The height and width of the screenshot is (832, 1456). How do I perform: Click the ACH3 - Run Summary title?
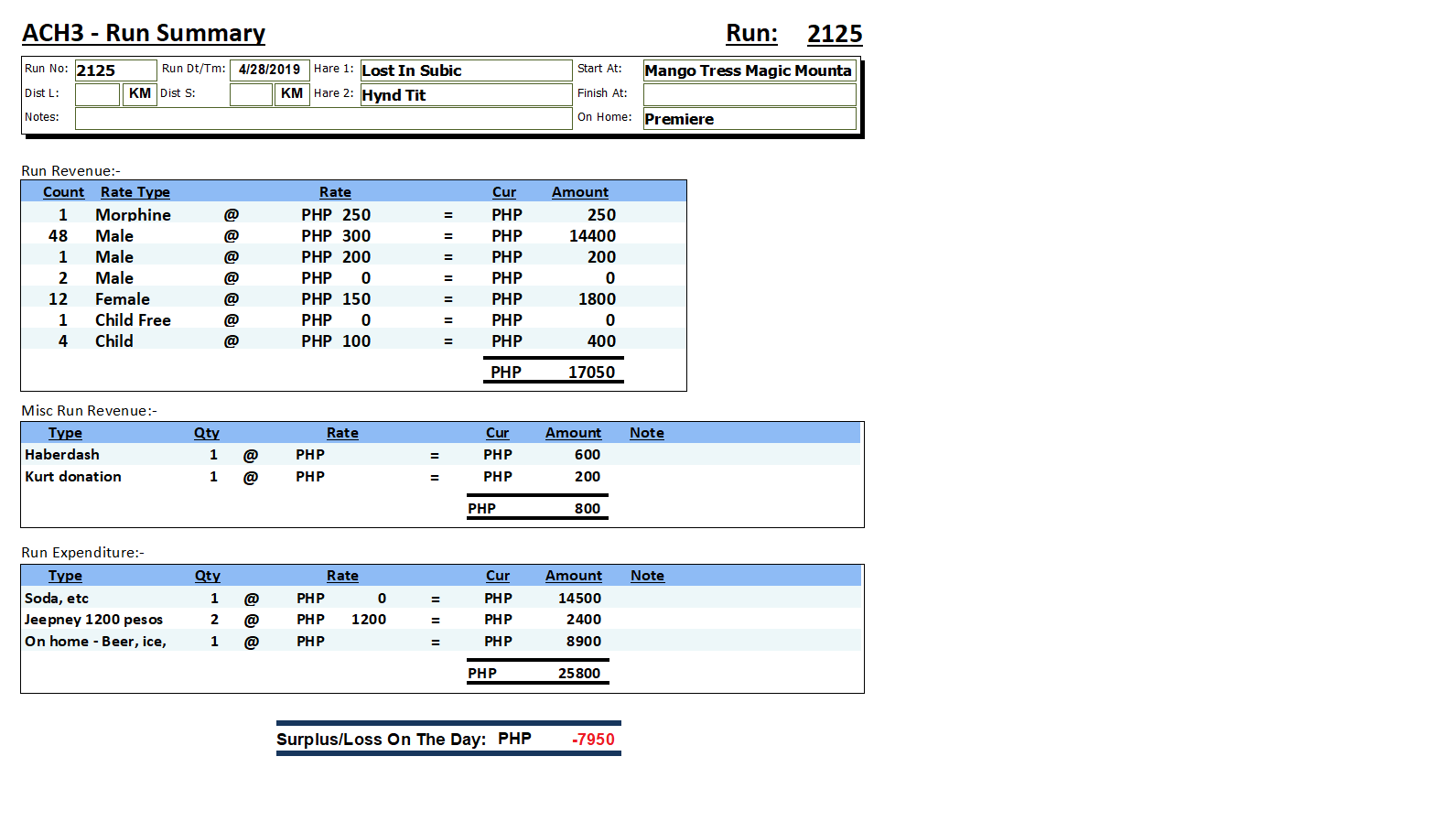click(x=144, y=34)
